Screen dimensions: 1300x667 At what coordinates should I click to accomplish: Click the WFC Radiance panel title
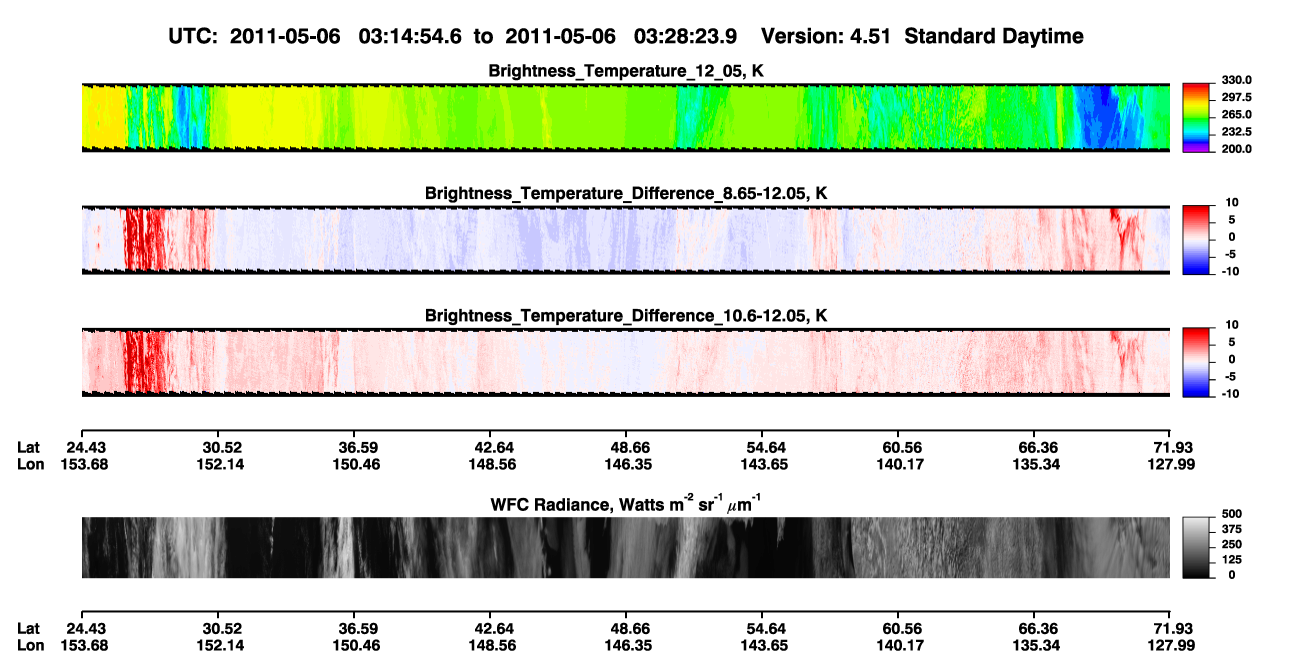click(626, 503)
